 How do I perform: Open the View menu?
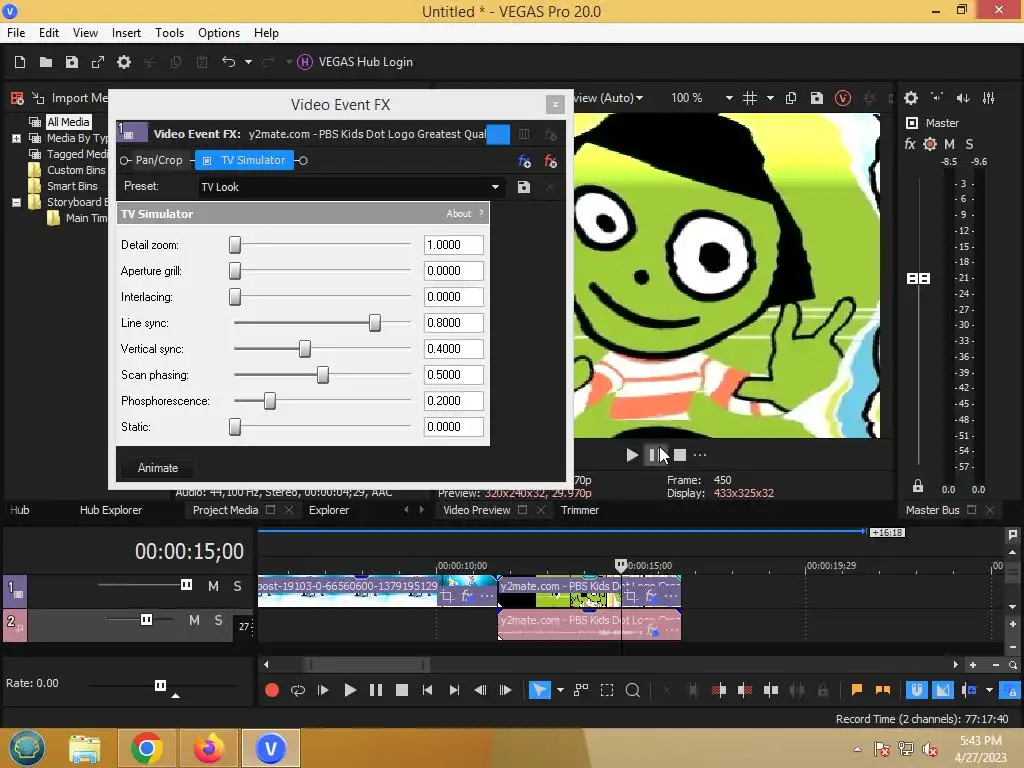pos(85,33)
